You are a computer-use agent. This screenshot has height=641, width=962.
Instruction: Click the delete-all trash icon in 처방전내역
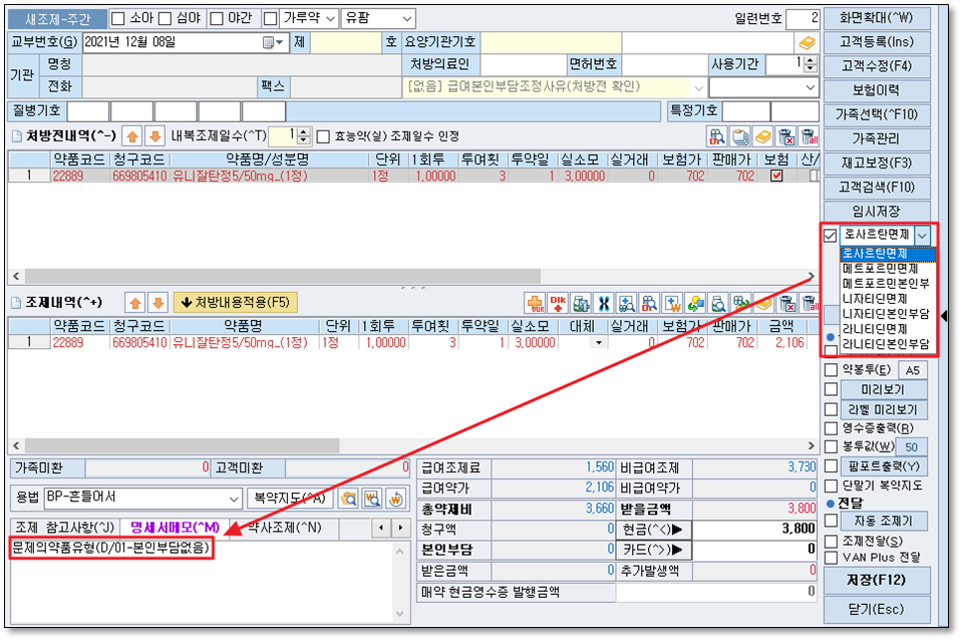coord(808,136)
